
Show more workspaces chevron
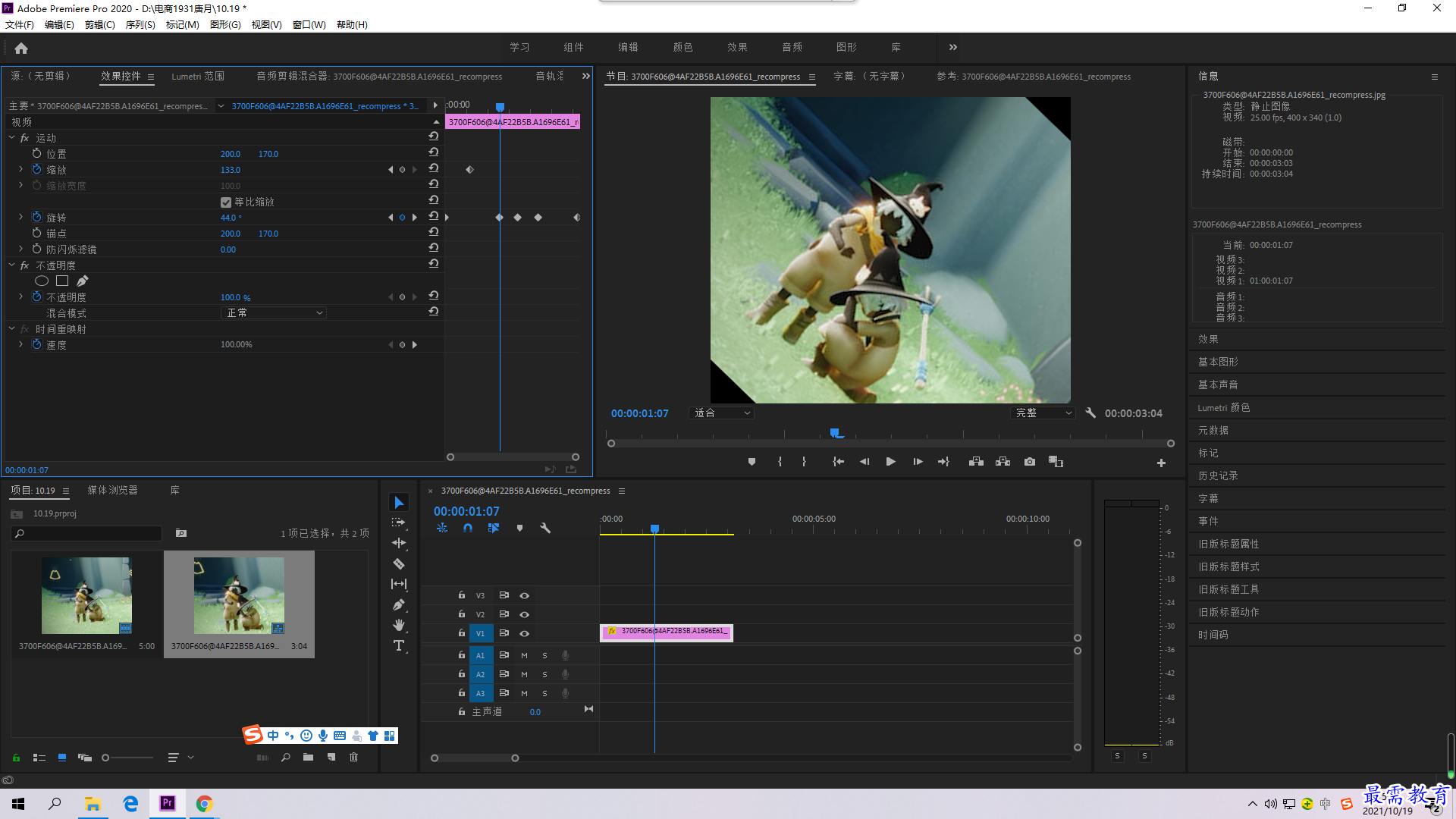pyautogui.click(x=953, y=47)
